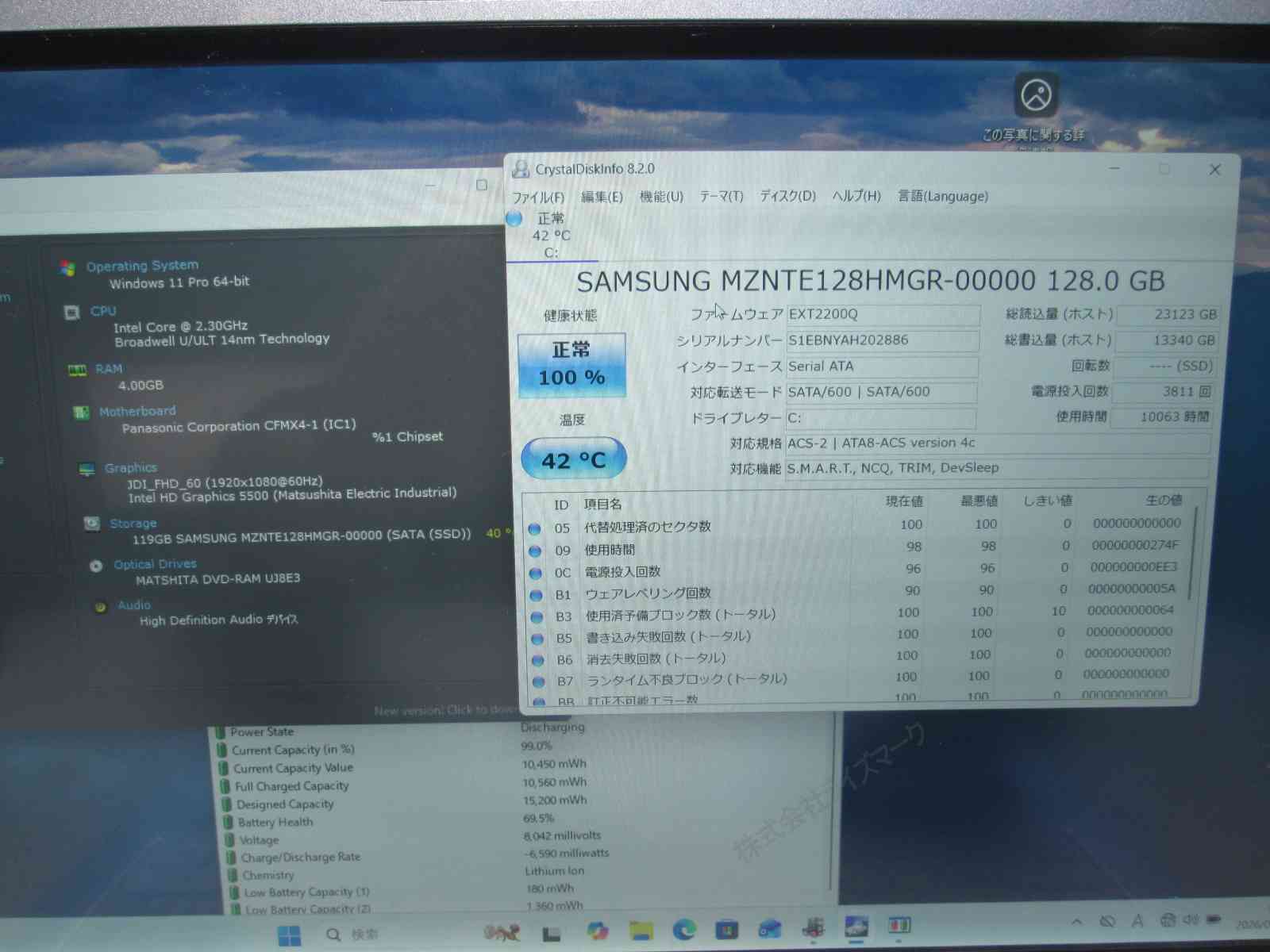Click the Copilot icon in the taskbar
Screen dimensions: 1270x952
597,931
